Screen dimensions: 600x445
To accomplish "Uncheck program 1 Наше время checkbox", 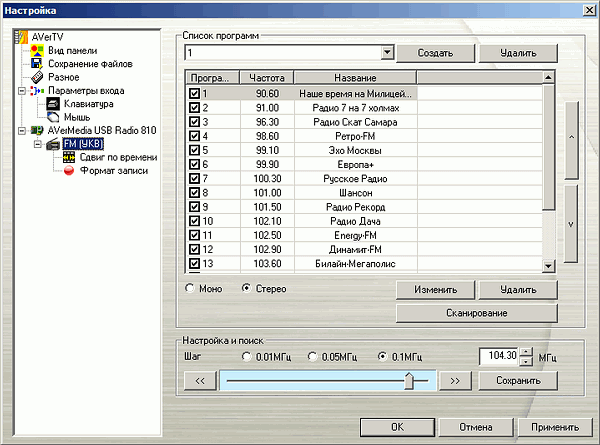I will (x=194, y=93).
